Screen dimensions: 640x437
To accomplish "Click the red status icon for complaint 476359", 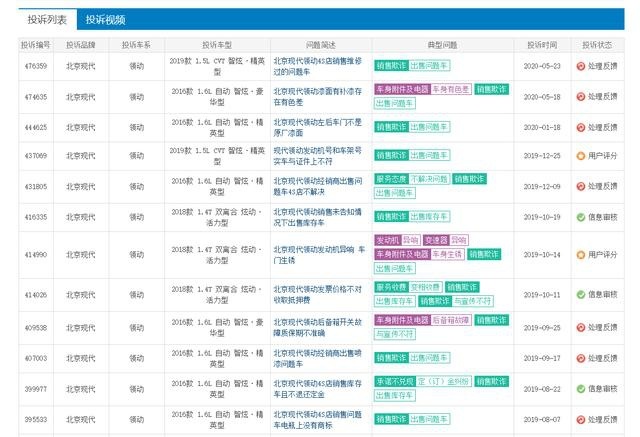I will click(580, 66).
